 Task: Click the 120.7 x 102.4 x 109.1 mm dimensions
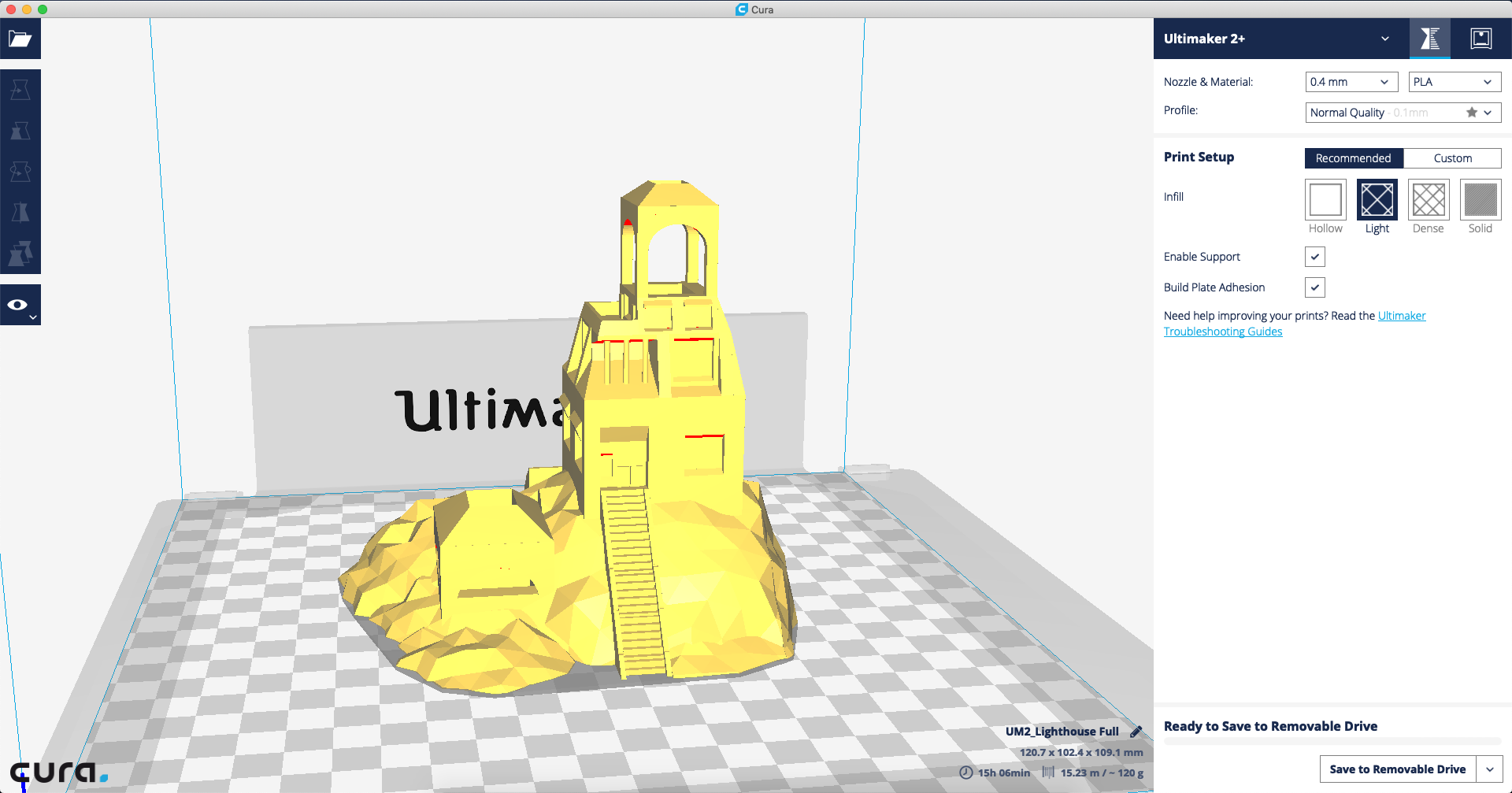[1081, 753]
